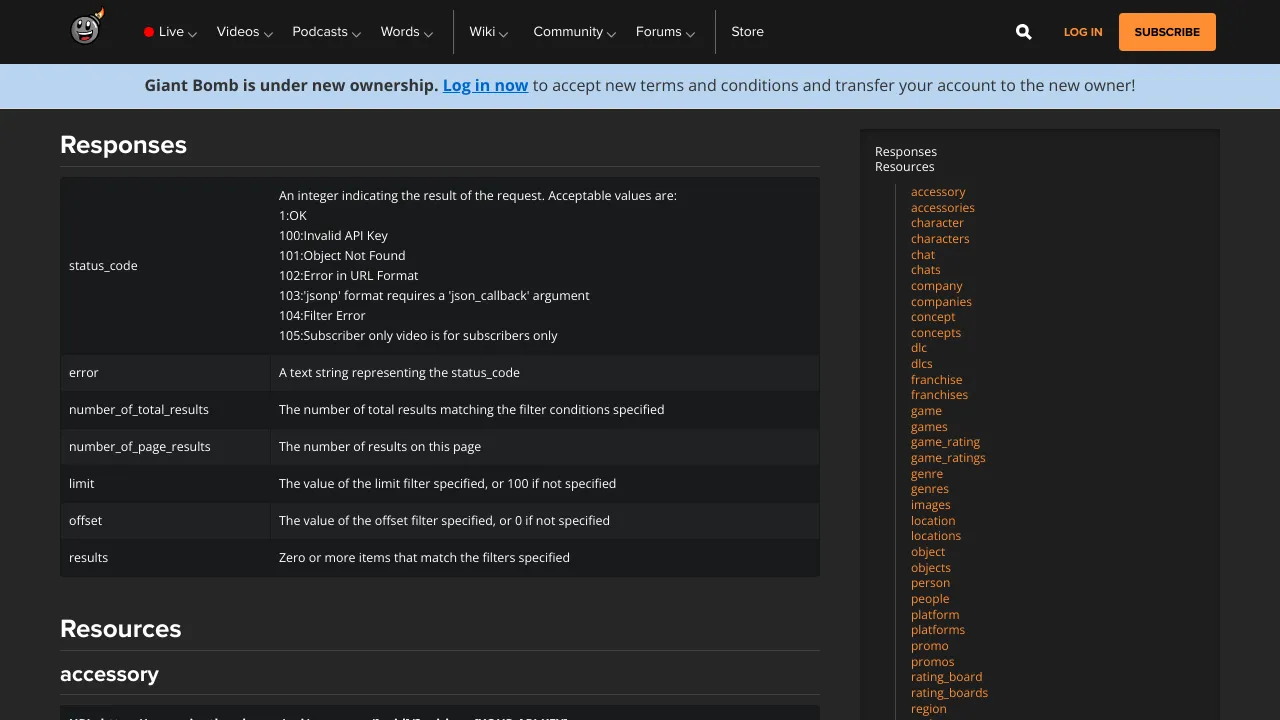The height and width of the screenshot is (720, 1280).
Task: Open the region sidebar link
Action: [929, 709]
